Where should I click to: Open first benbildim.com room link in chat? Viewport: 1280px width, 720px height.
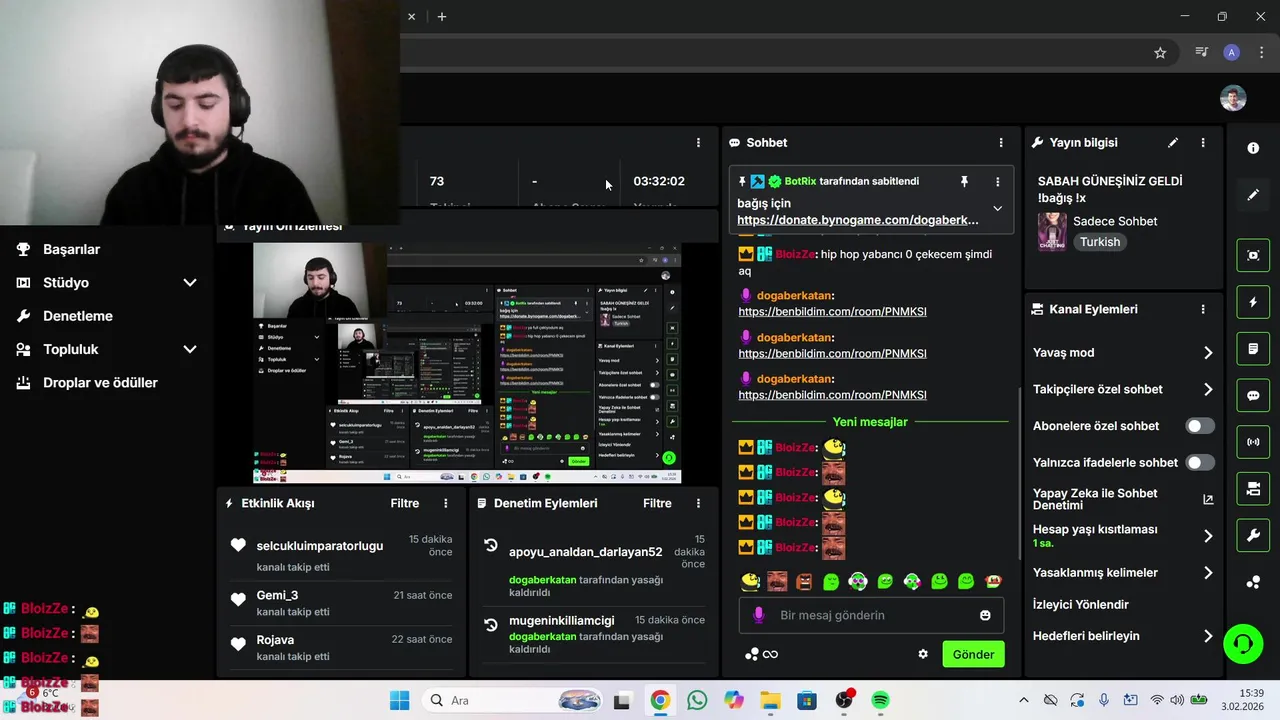tap(833, 312)
